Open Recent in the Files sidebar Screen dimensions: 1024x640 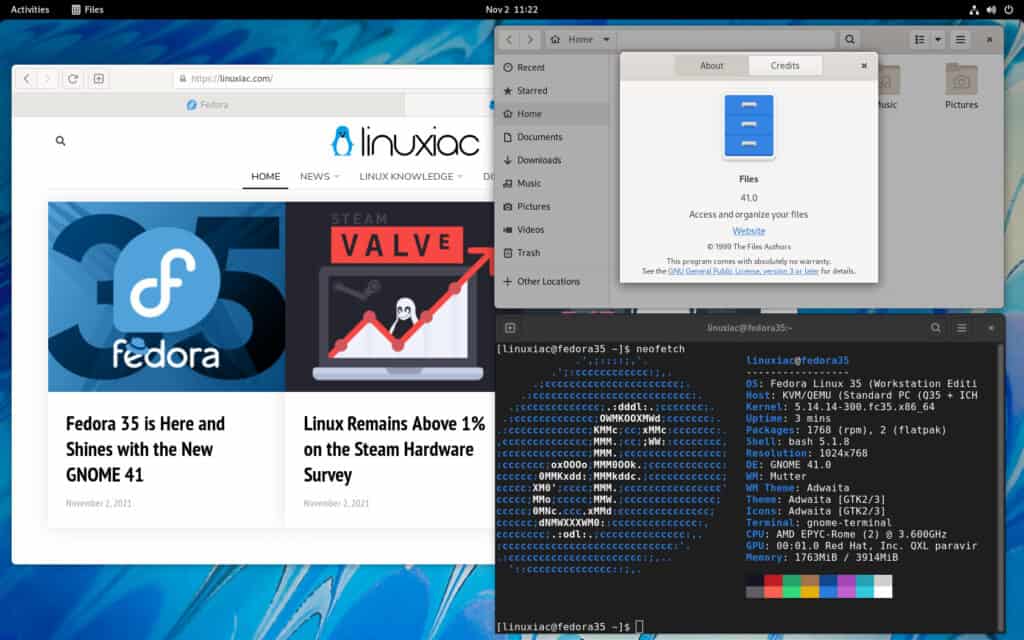click(x=552, y=67)
